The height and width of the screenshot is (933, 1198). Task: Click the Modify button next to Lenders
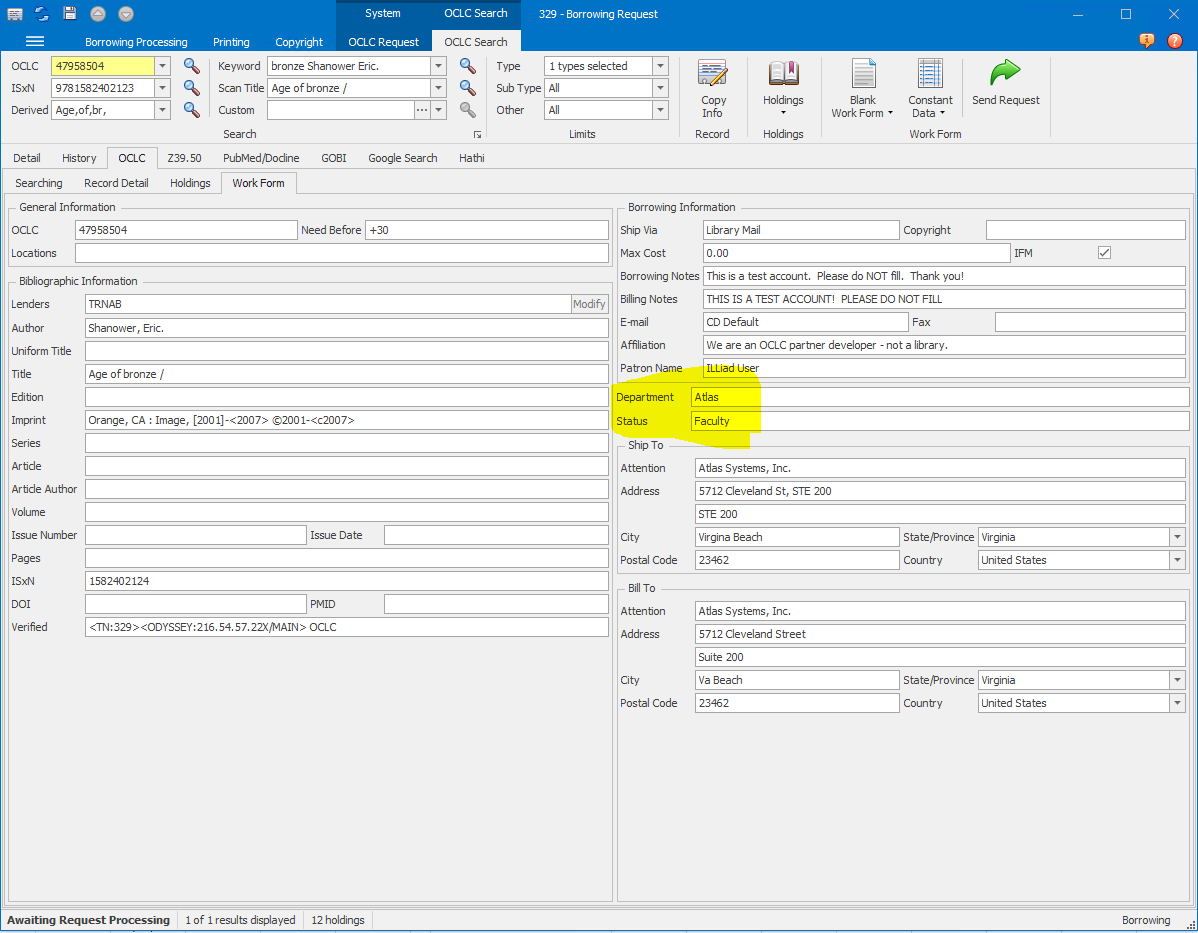589,303
